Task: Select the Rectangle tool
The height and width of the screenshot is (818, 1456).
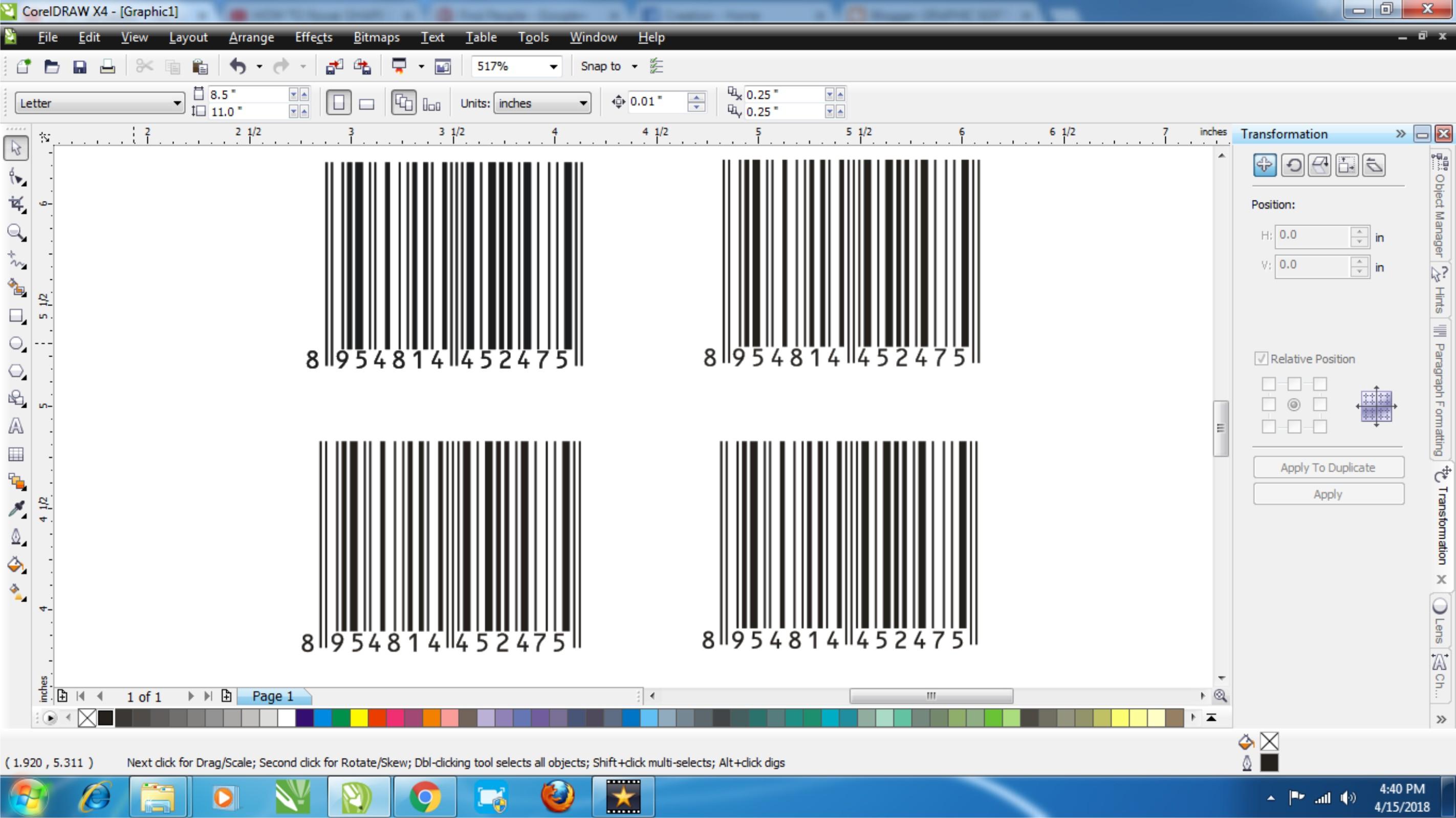Action: 17,315
